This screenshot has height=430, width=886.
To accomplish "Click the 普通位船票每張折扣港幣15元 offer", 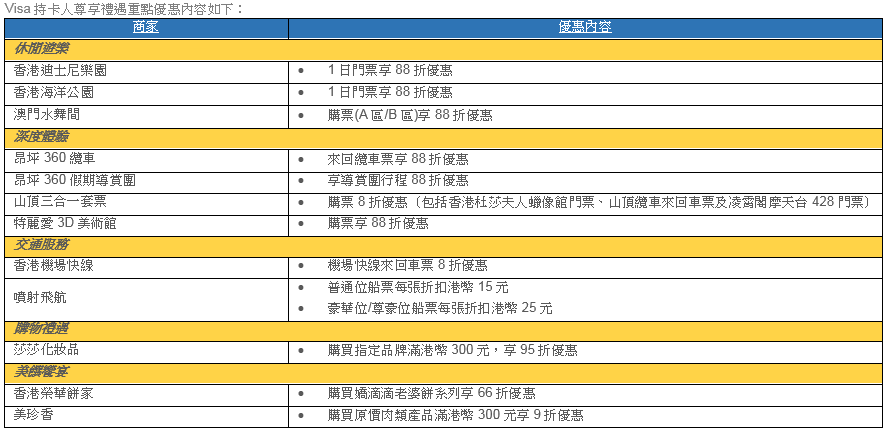I will click(x=418, y=288).
